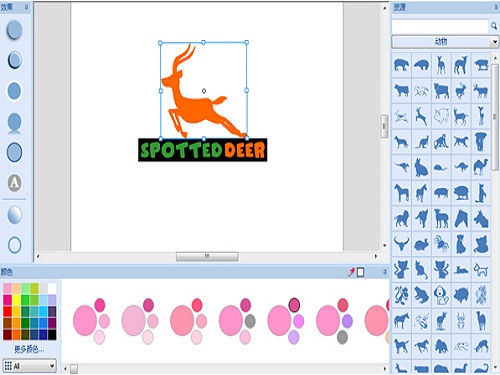Screen dimensions: 500x375
Task: Toggle the pin on the 颜色 panel
Action: (385, 272)
